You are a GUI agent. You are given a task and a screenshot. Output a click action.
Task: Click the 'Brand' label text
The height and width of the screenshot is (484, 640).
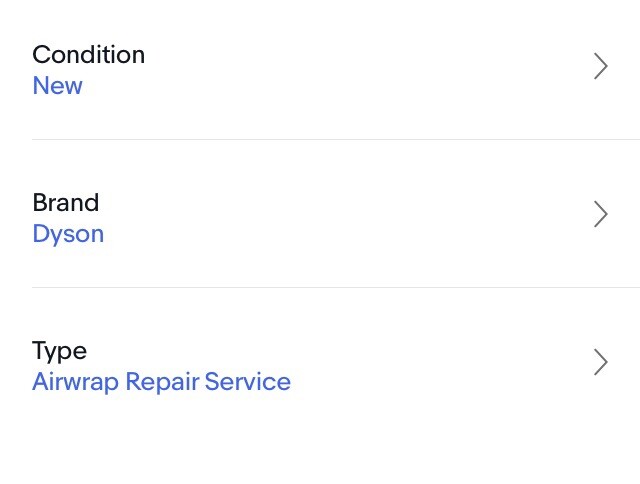(x=65, y=203)
